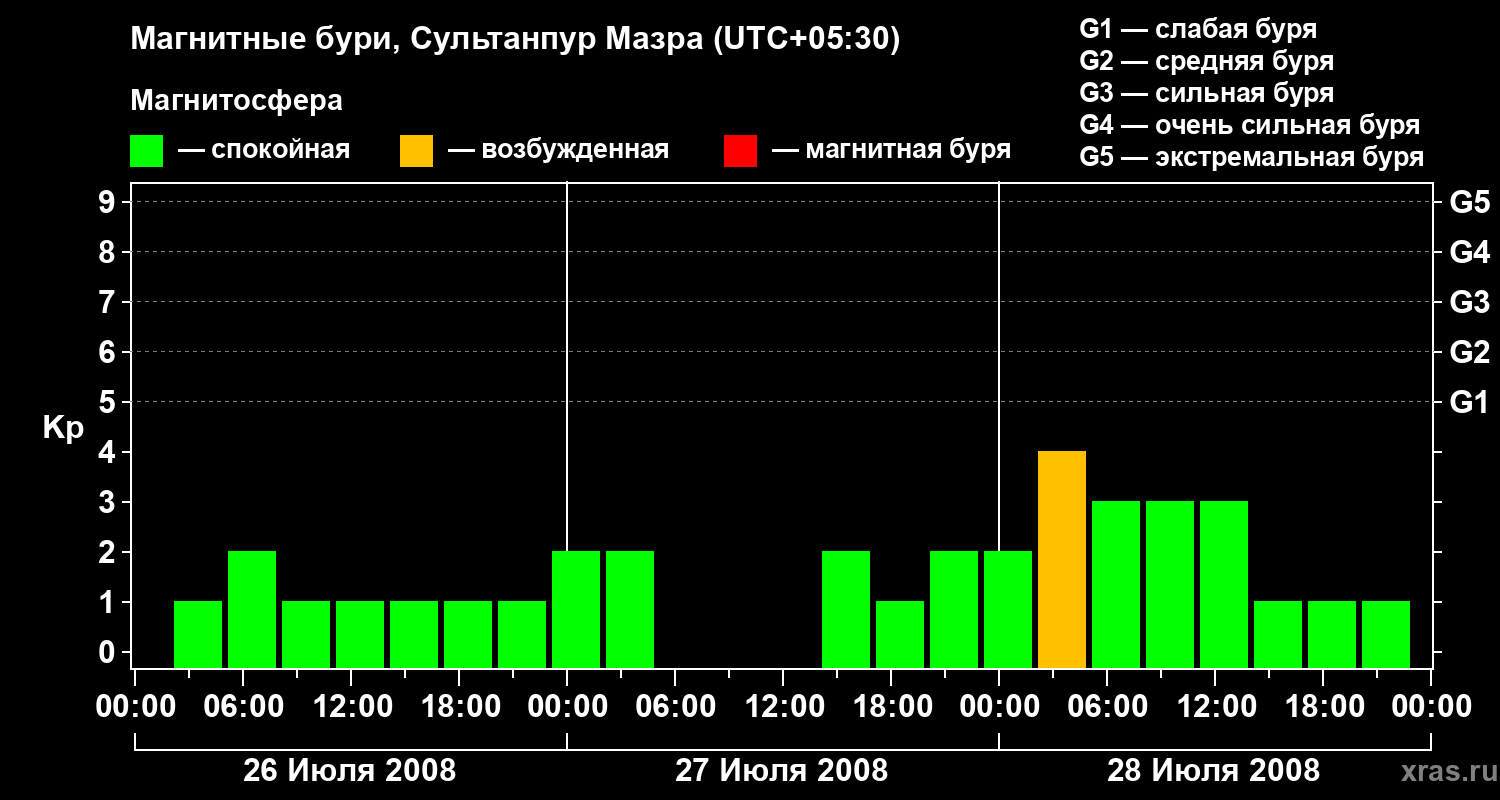Viewport: 1500px width, 800px height.
Task: Click the 12:00 time label above 27 Июля
Action: tap(783, 707)
